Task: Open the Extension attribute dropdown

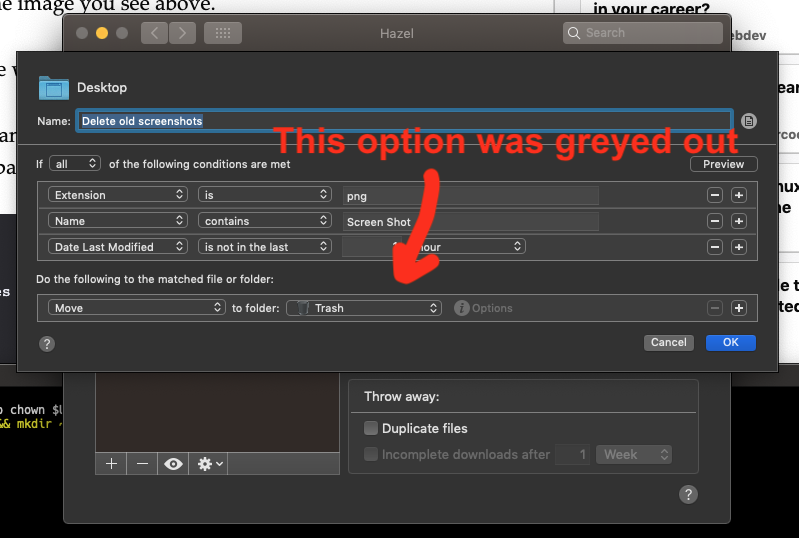Action: [118, 195]
